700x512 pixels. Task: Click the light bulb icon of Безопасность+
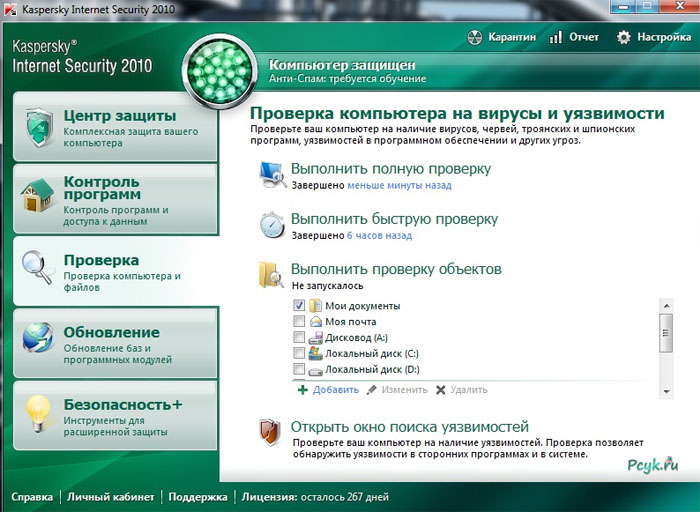(38, 413)
